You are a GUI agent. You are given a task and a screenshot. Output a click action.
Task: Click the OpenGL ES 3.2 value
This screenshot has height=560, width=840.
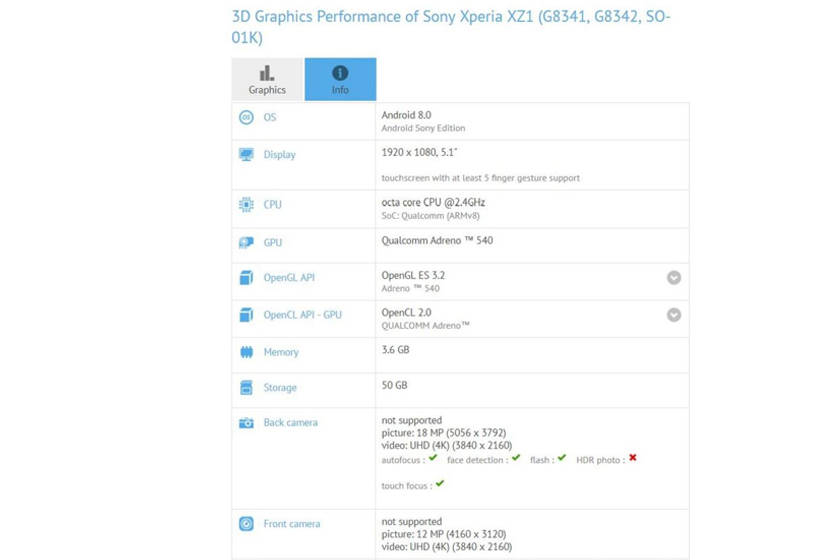(x=413, y=275)
